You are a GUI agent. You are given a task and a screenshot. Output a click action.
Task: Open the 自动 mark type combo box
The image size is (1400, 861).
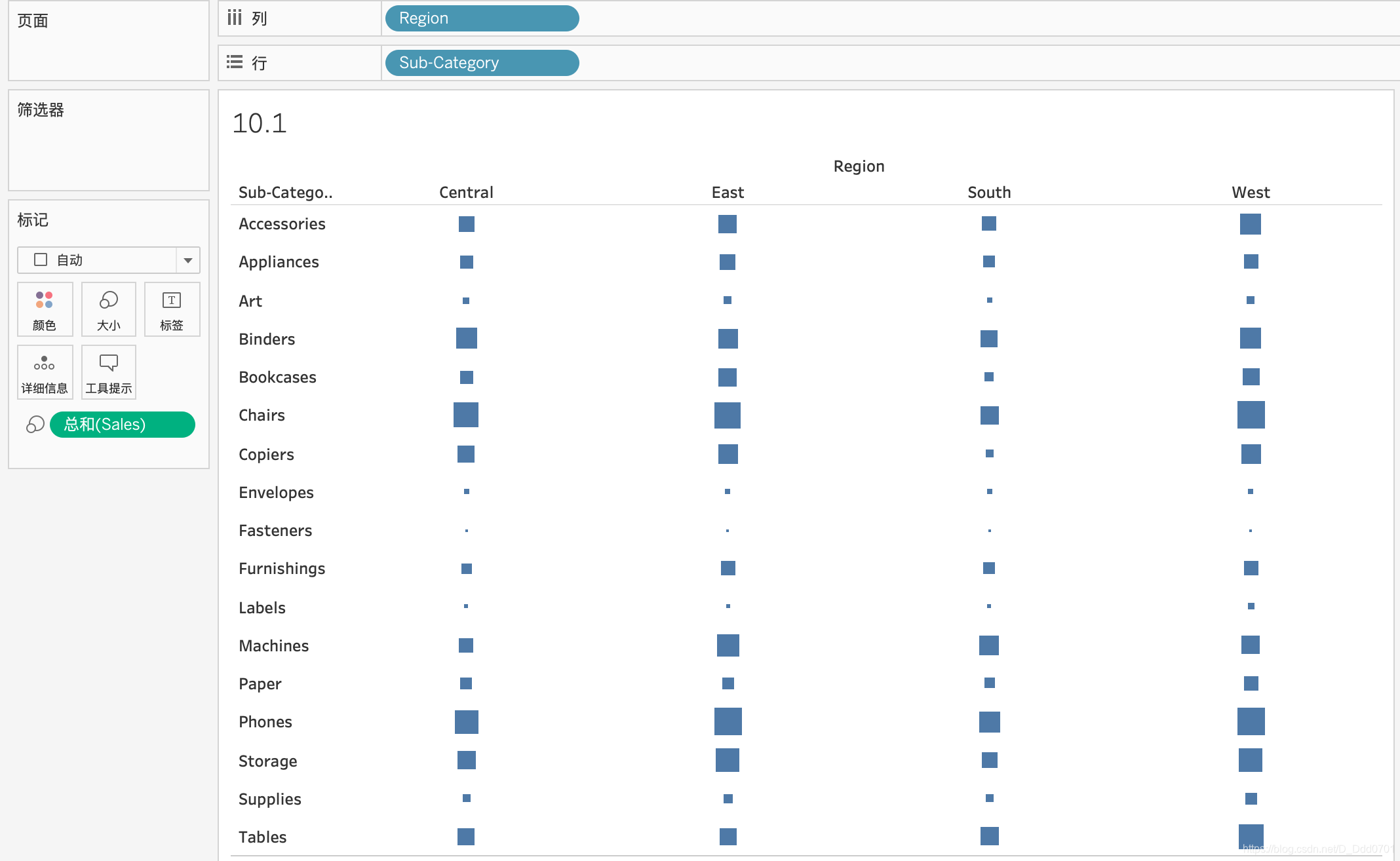pyautogui.click(x=98, y=260)
